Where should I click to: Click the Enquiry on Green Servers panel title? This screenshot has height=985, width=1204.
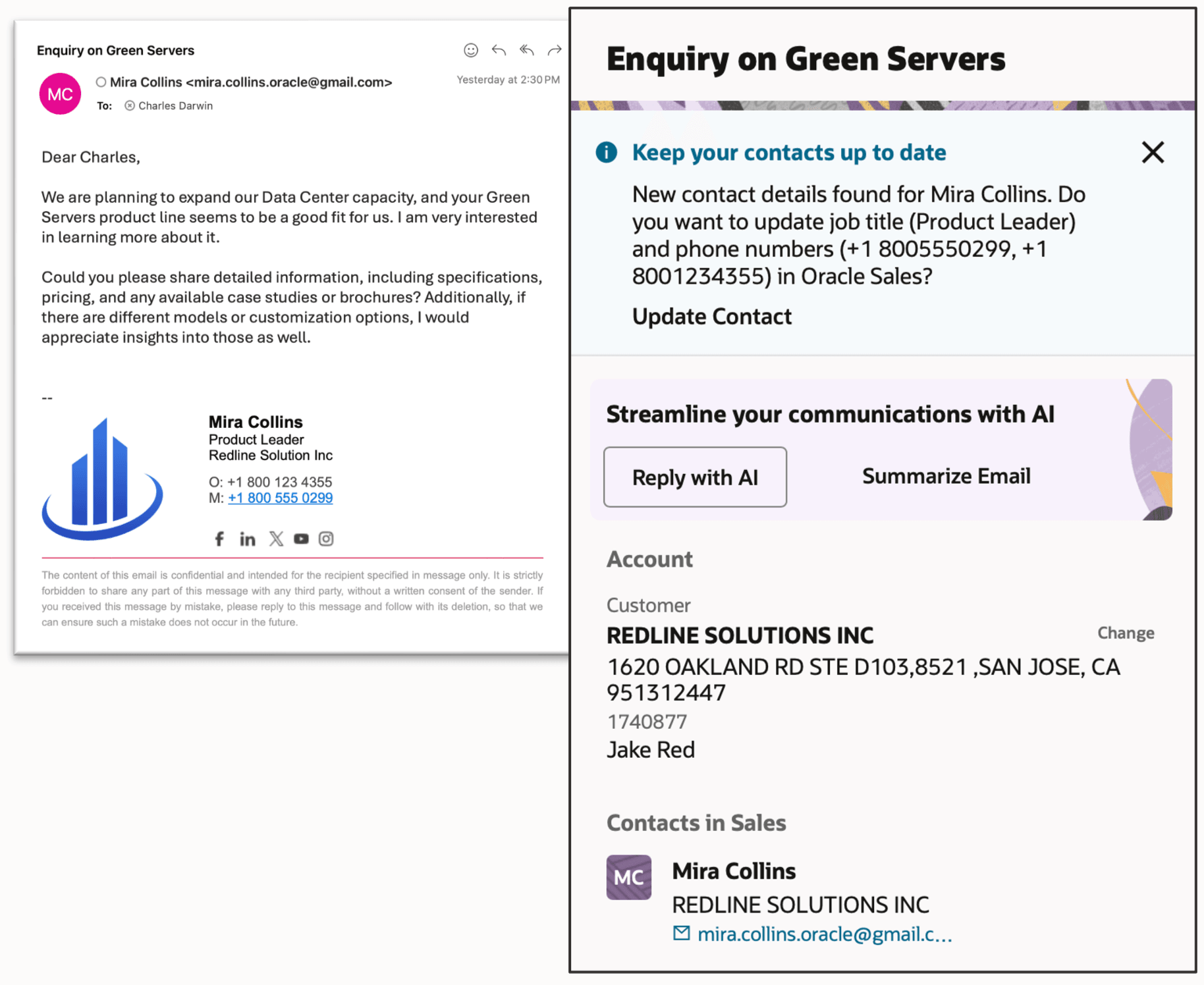(806, 59)
